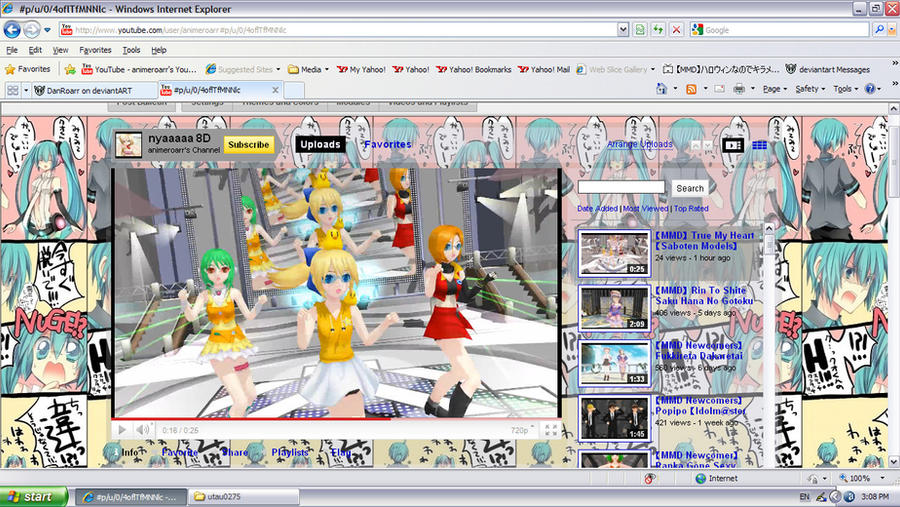The image size is (900, 507).
Task: Open the recent pages dropdown arrow
Action: [47, 30]
